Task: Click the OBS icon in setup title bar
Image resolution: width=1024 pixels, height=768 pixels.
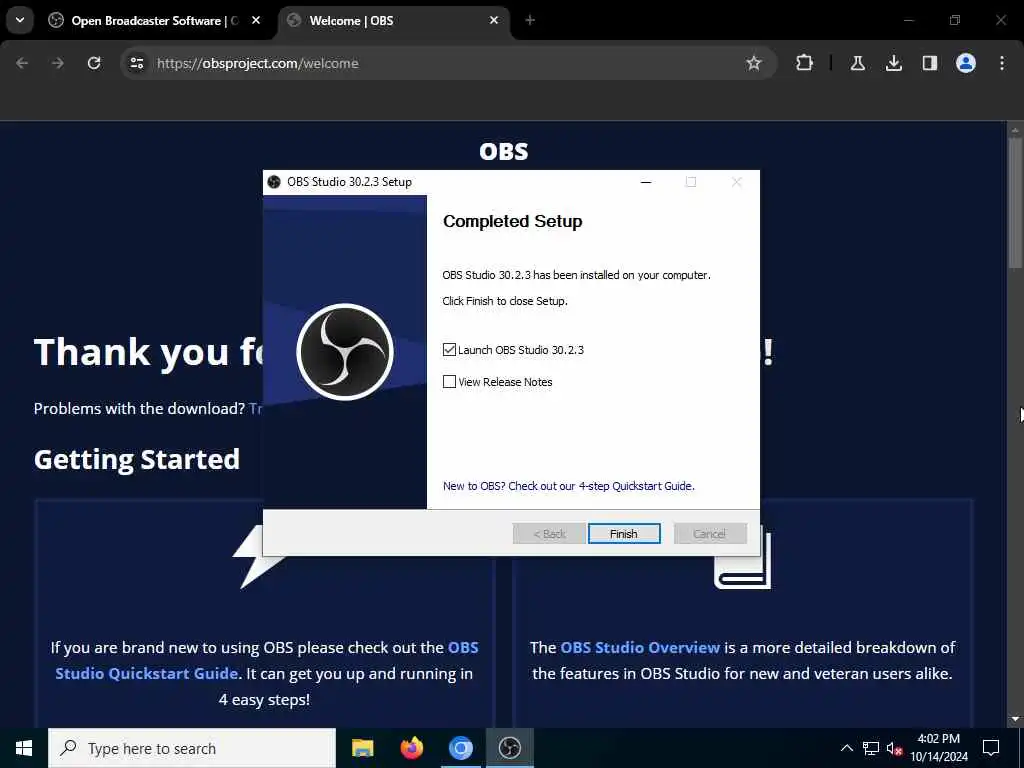Action: pyautogui.click(x=274, y=182)
